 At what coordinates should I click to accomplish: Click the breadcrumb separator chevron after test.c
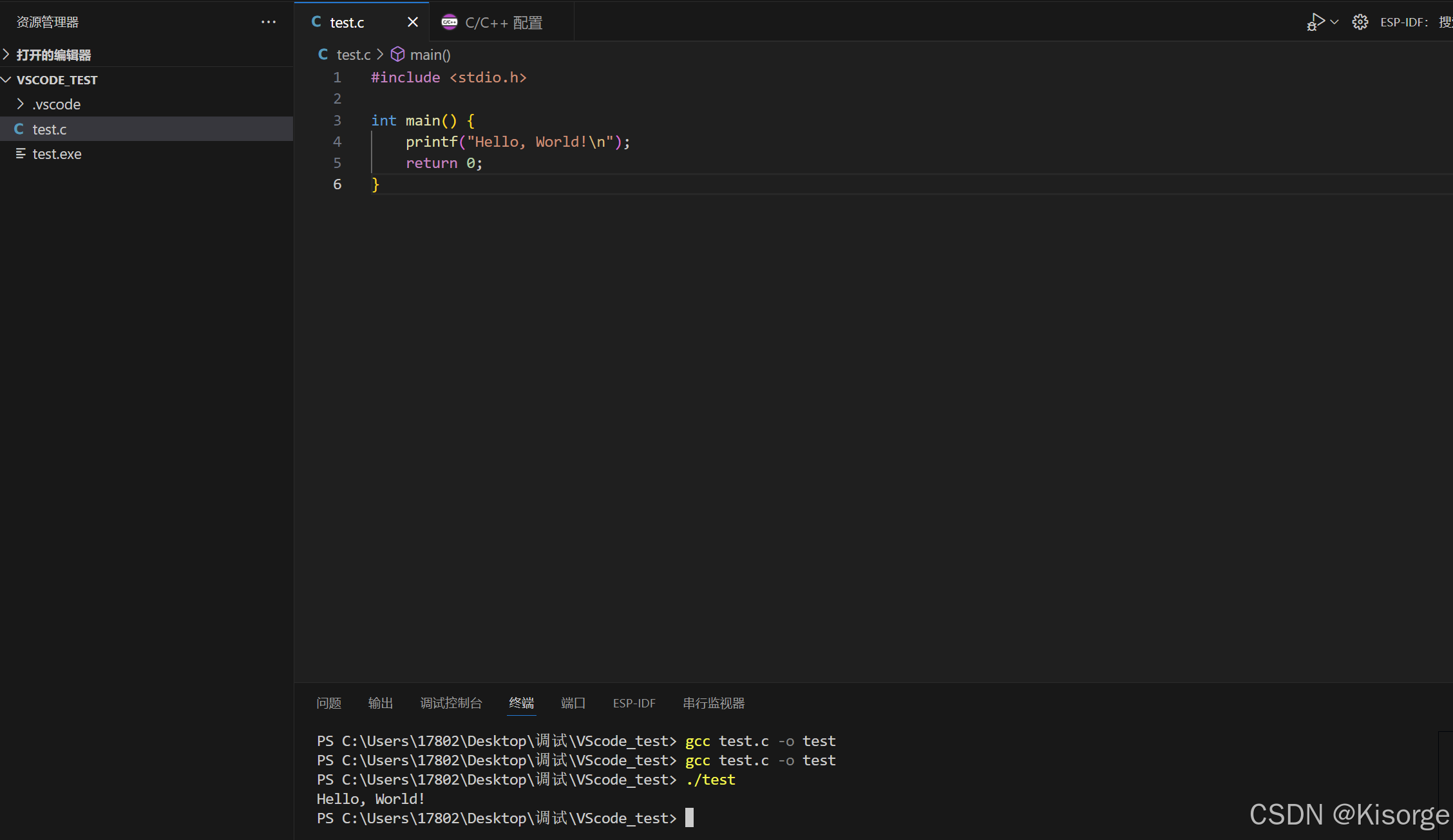(380, 54)
